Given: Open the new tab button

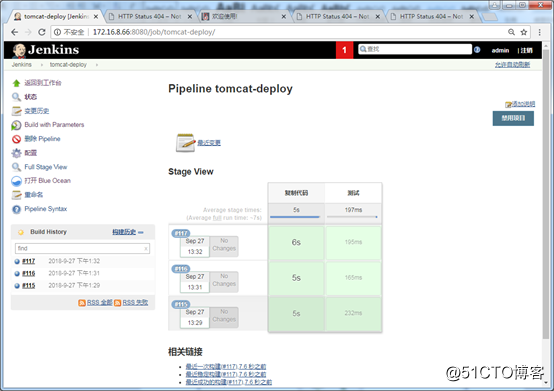Looking at the screenshot, I should point(490,17).
